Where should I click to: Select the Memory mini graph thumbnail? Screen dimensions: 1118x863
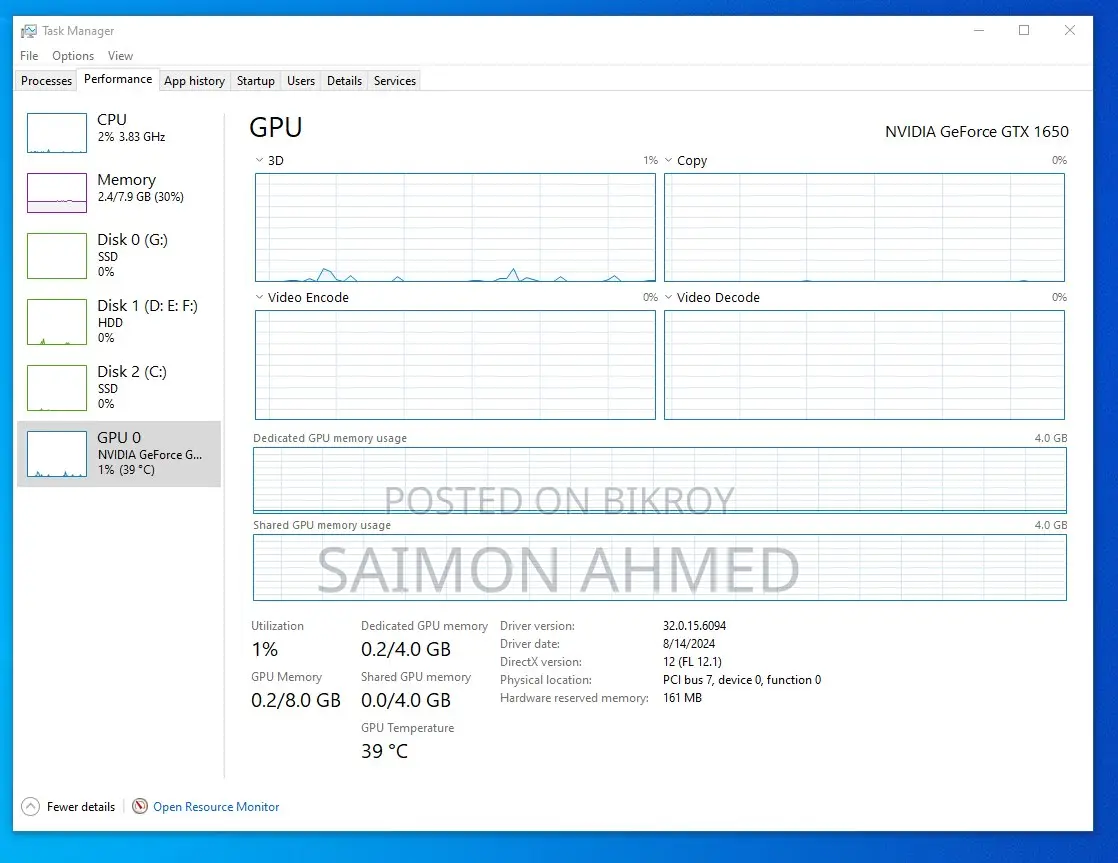pos(57,193)
